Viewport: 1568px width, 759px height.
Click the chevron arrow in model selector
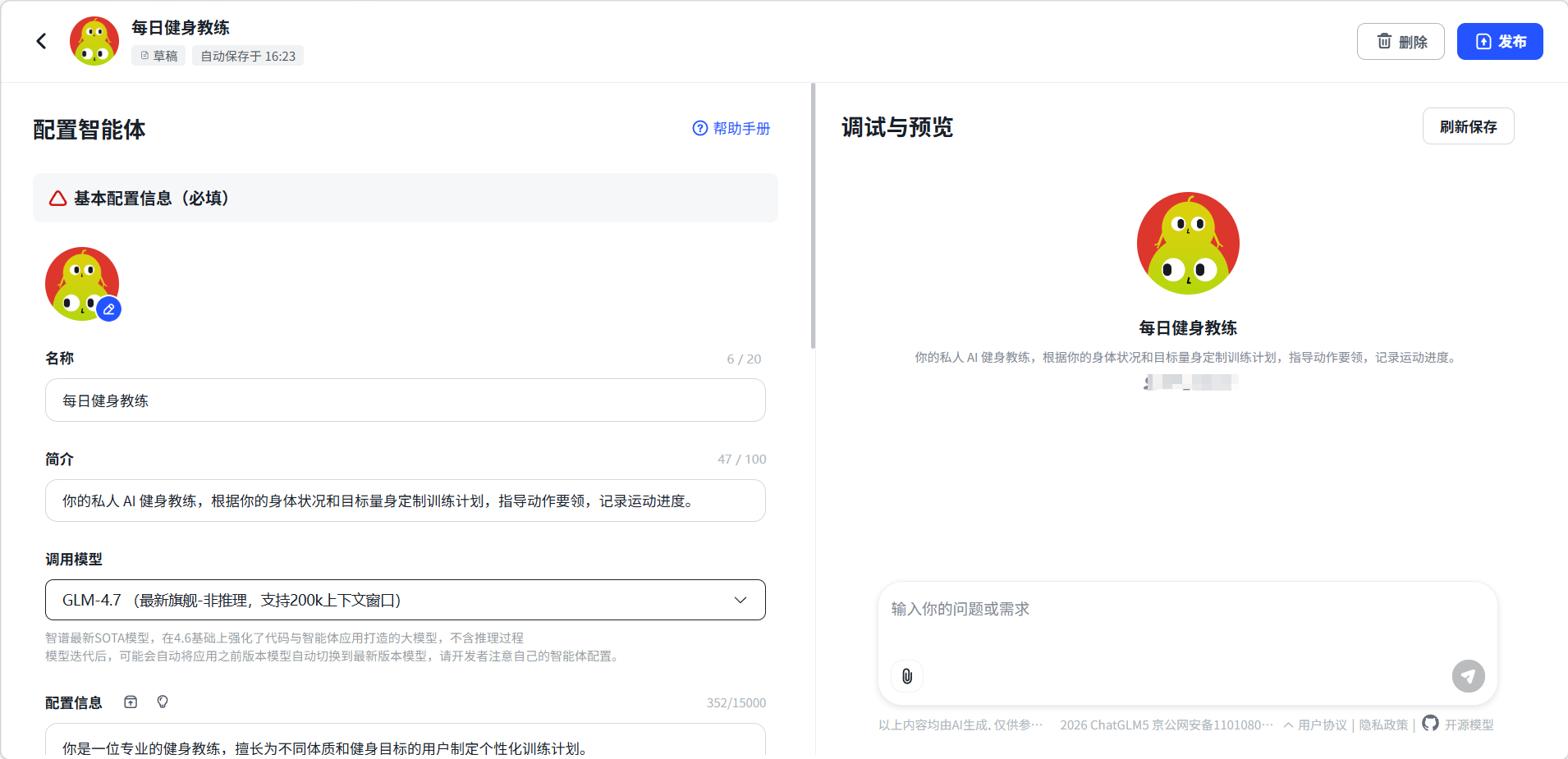click(740, 600)
